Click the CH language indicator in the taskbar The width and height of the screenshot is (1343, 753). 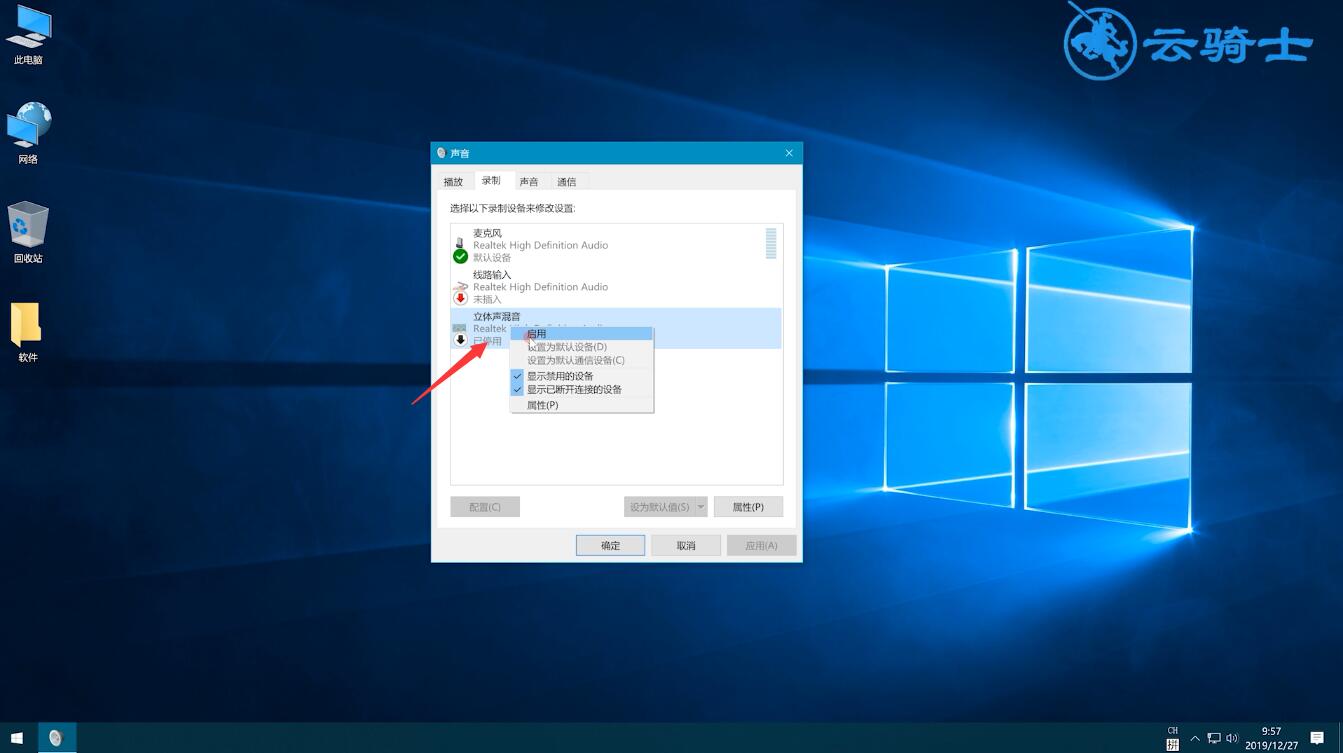pos(1173,731)
